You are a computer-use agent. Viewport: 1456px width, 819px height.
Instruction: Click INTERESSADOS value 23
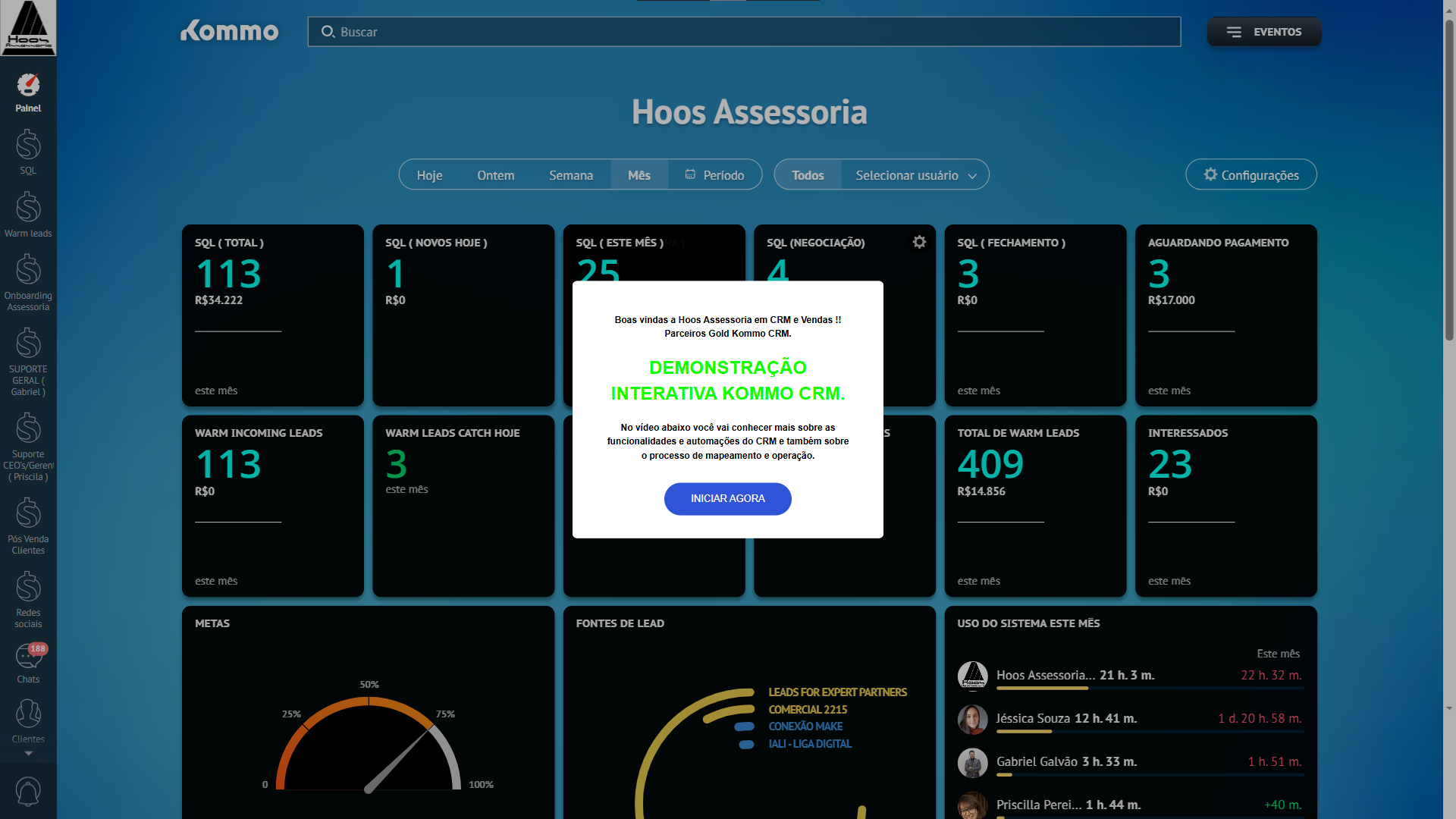tap(1170, 464)
